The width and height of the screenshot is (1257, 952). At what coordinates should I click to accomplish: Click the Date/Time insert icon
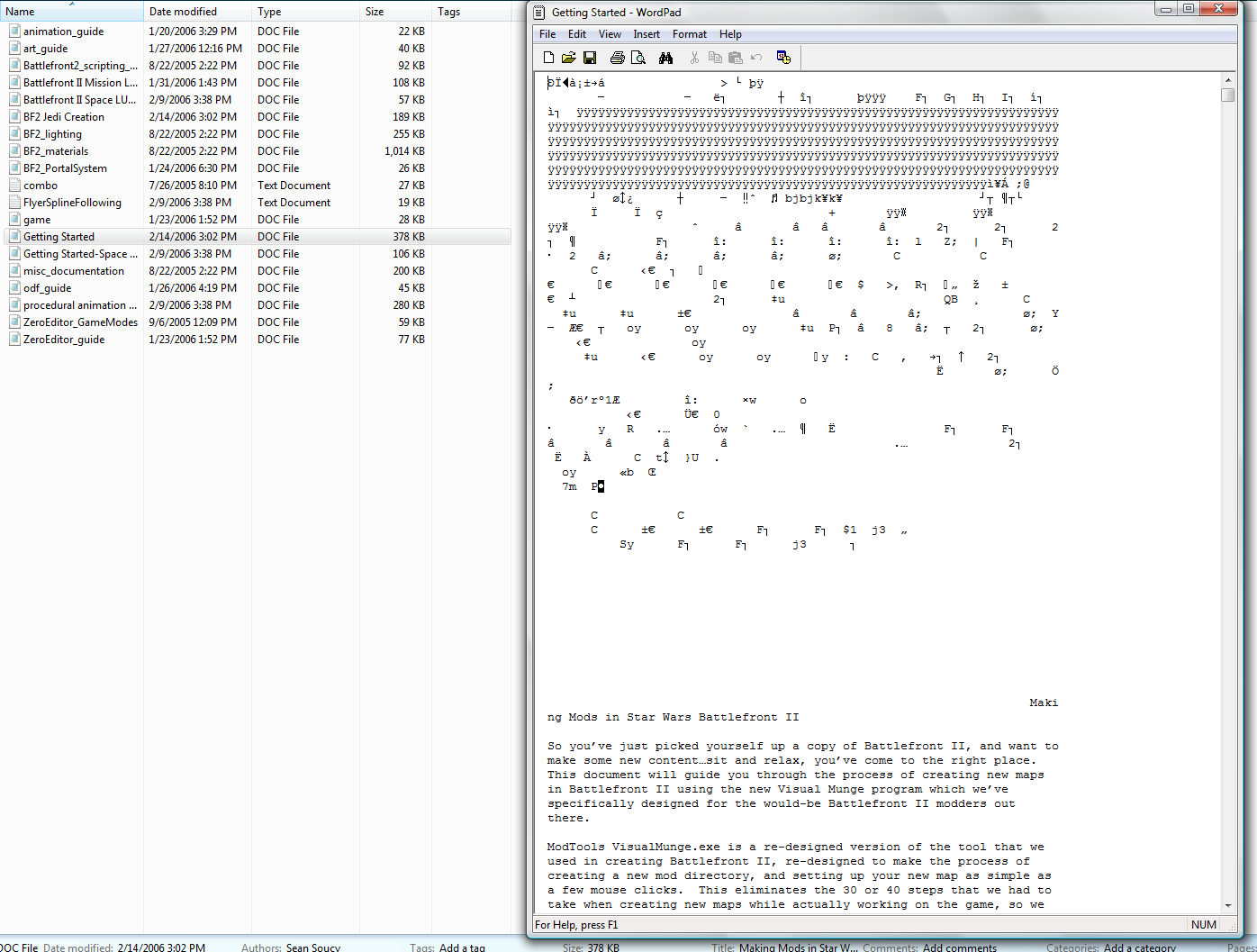pos(783,58)
